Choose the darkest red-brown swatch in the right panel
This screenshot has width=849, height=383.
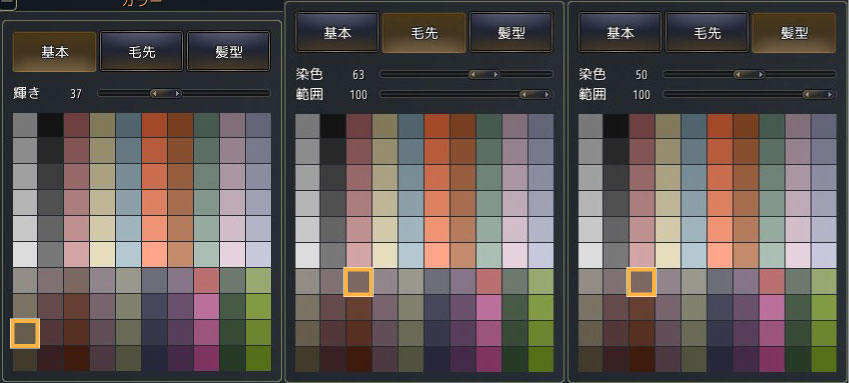point(642,360)
